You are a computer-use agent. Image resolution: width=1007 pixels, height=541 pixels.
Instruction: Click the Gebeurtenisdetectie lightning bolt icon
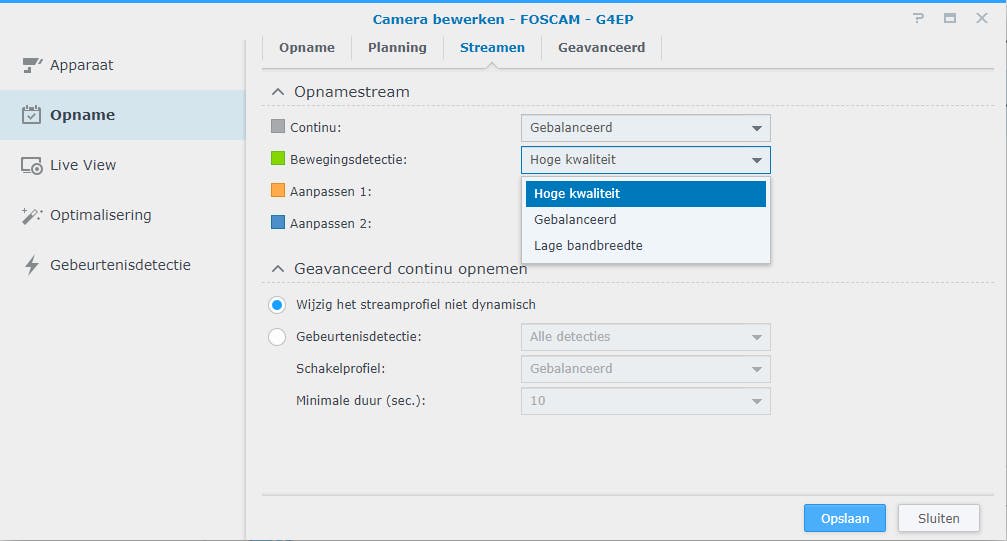pos(31,265)
